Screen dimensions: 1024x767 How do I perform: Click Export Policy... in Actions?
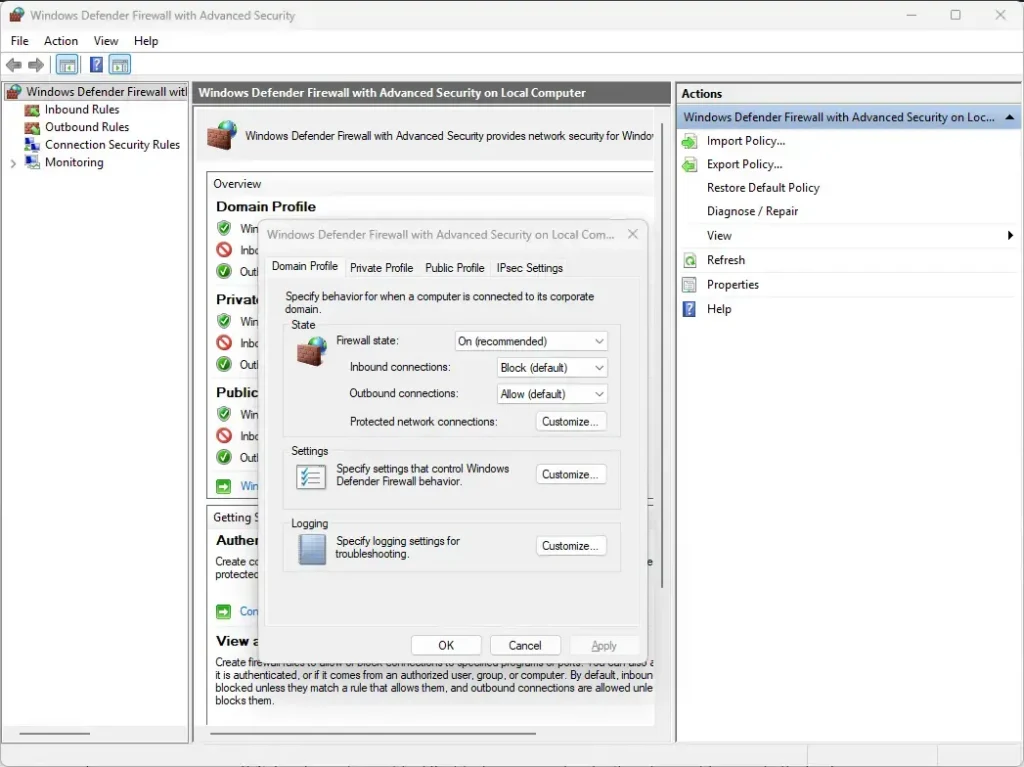click(744, 165)
